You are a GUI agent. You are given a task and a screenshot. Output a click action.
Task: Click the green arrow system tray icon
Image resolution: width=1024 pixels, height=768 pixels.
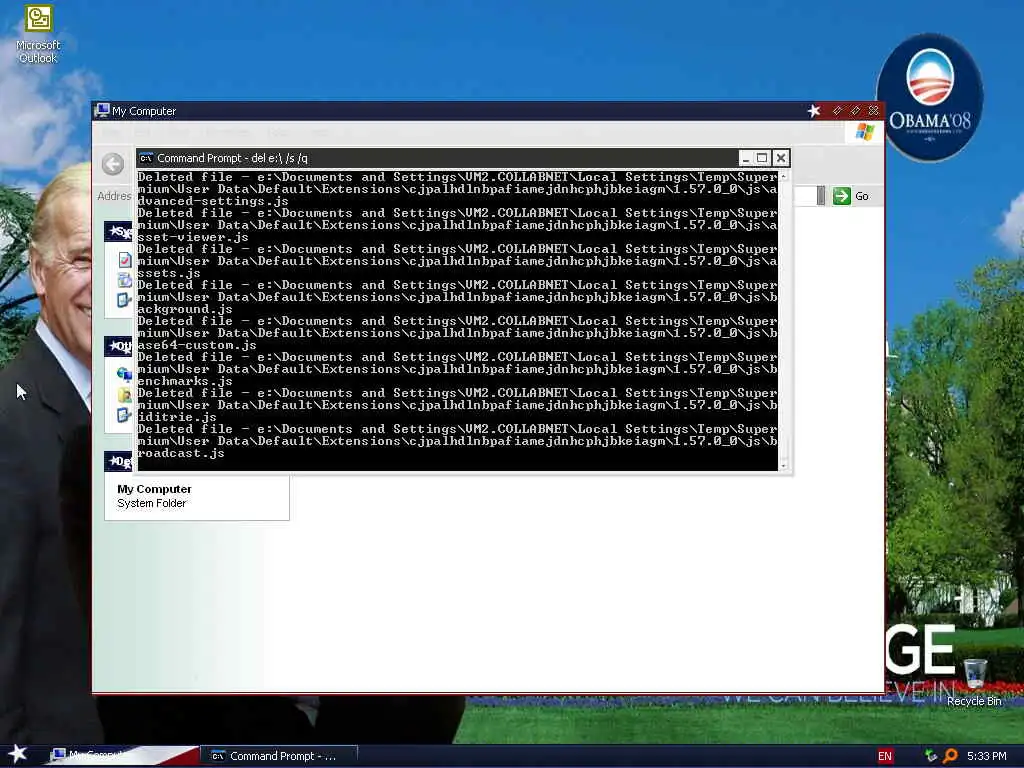[x=931, y=756]
